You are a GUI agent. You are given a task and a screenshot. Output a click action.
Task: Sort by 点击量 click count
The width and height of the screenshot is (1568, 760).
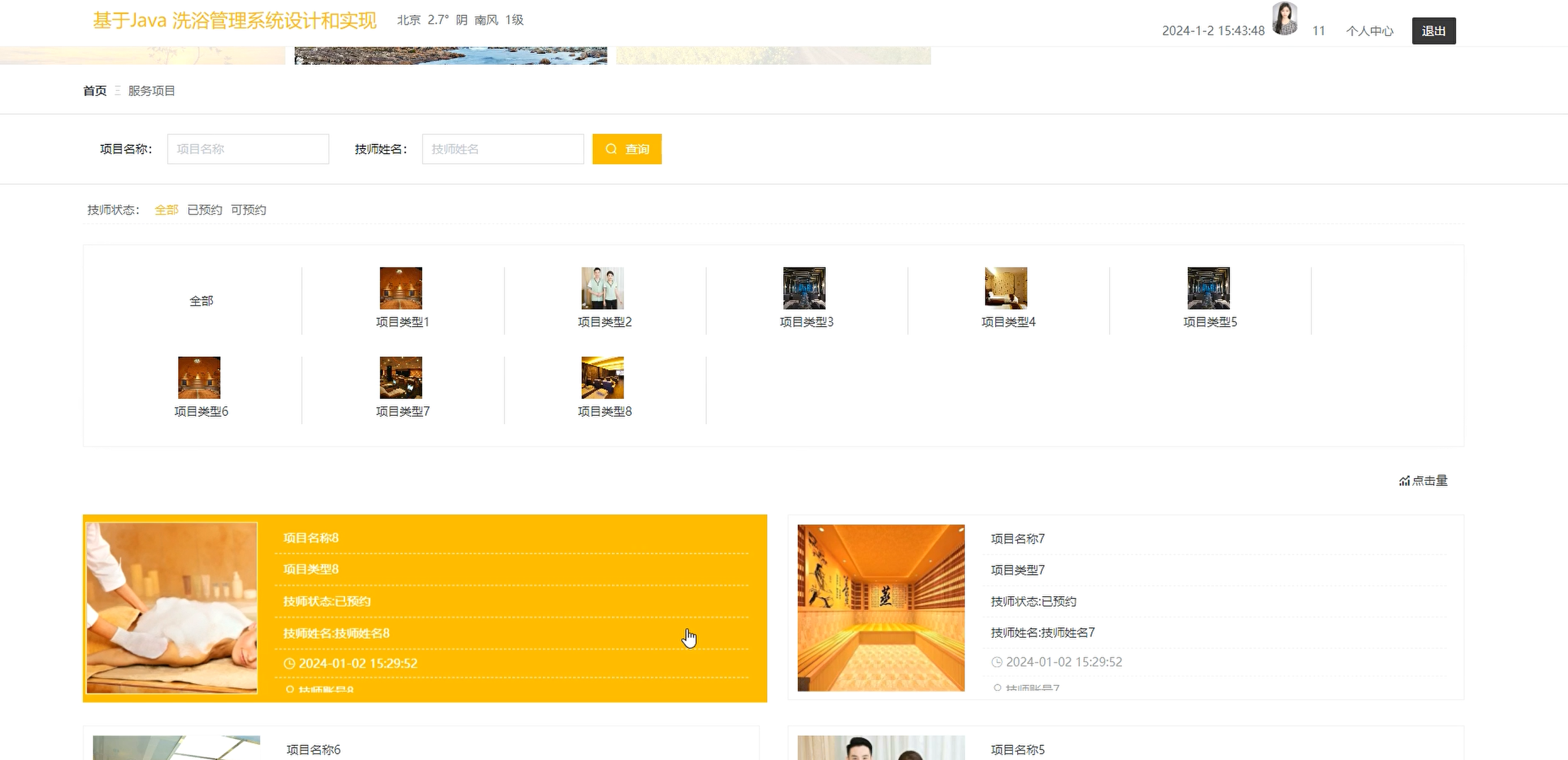click(x=1423, y=481)
